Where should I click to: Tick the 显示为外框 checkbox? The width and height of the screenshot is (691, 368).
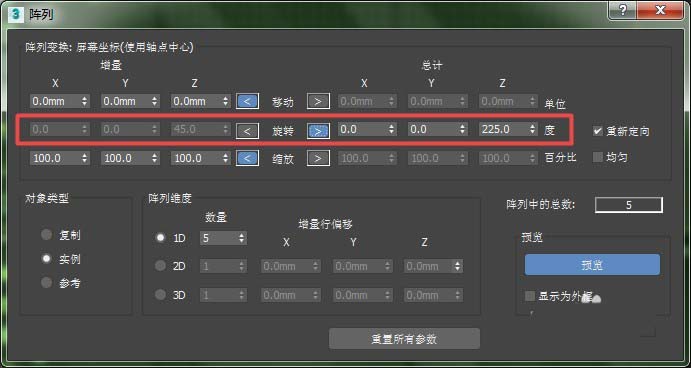(x=530, y=296)
